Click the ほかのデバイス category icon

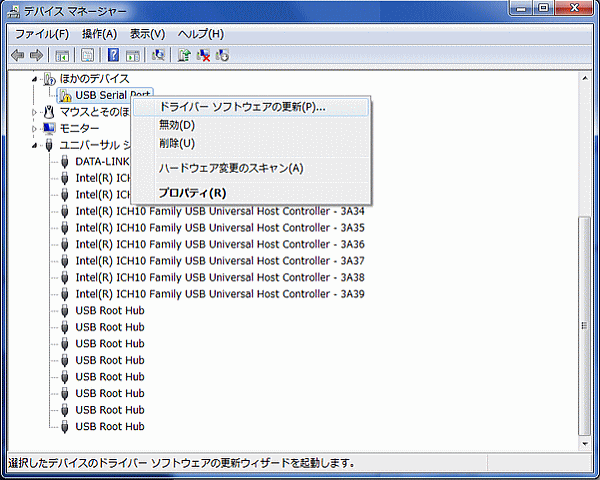(49, 79)
